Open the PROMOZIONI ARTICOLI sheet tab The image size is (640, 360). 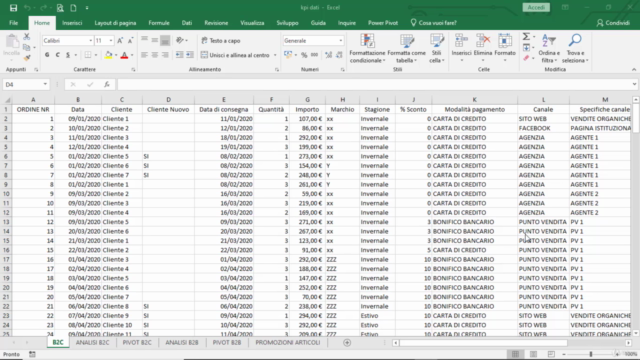tap(288, 343)
